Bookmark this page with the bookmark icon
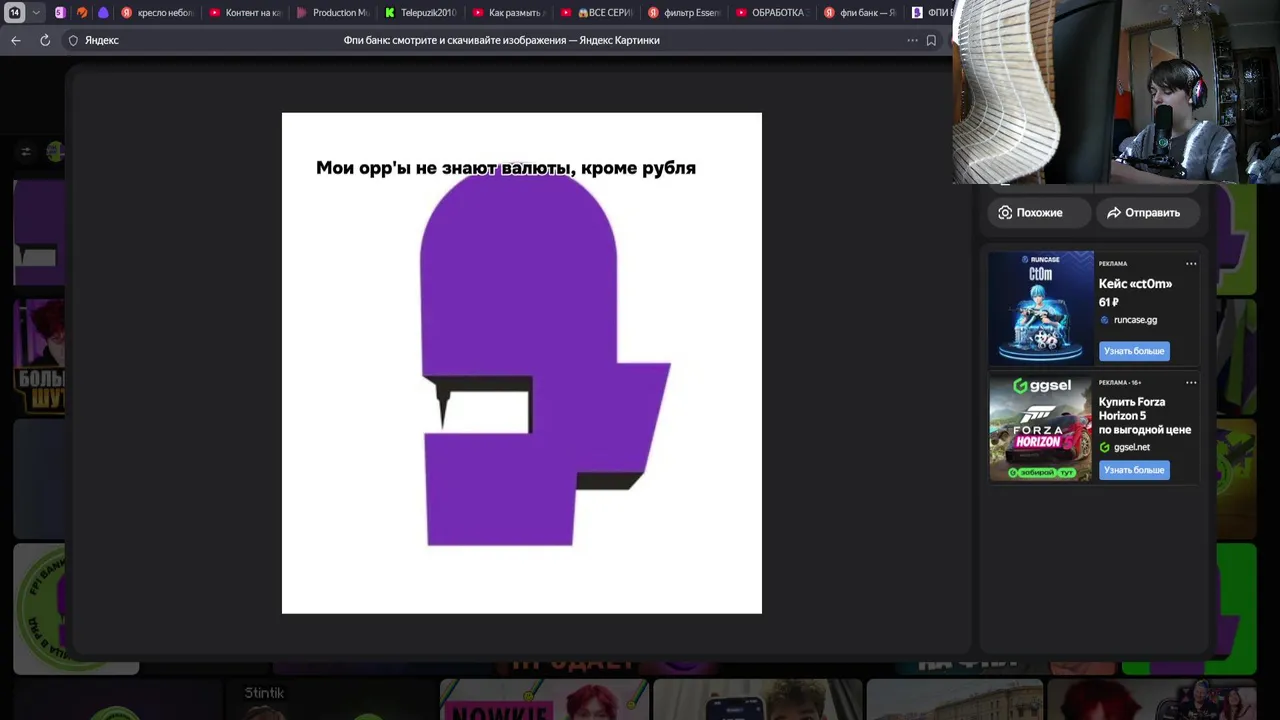The image size is (1280, 720). pyautogui.click(x=931, y=40)
